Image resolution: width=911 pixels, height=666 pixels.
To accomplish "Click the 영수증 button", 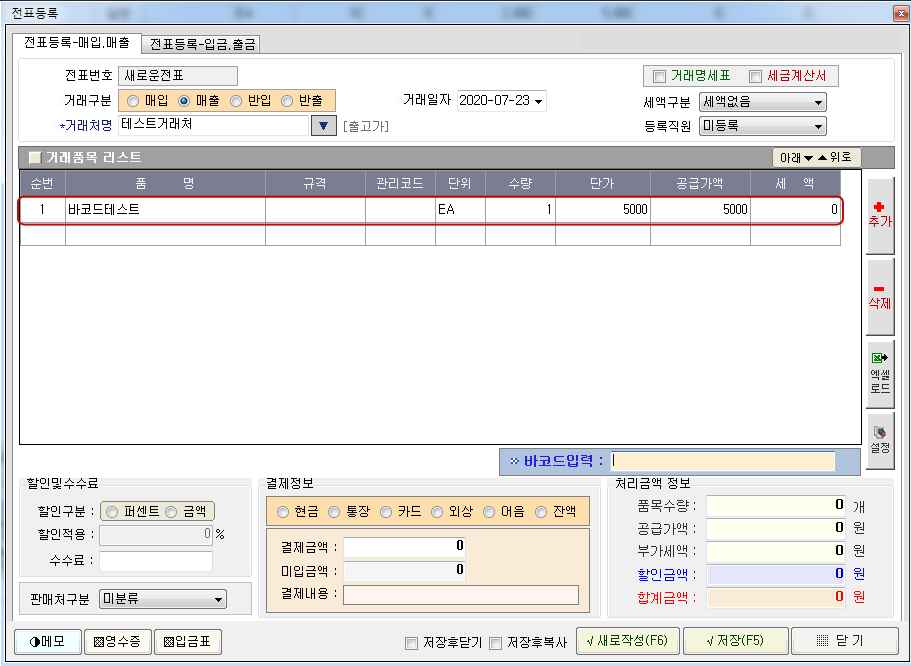I will point(118,642).
